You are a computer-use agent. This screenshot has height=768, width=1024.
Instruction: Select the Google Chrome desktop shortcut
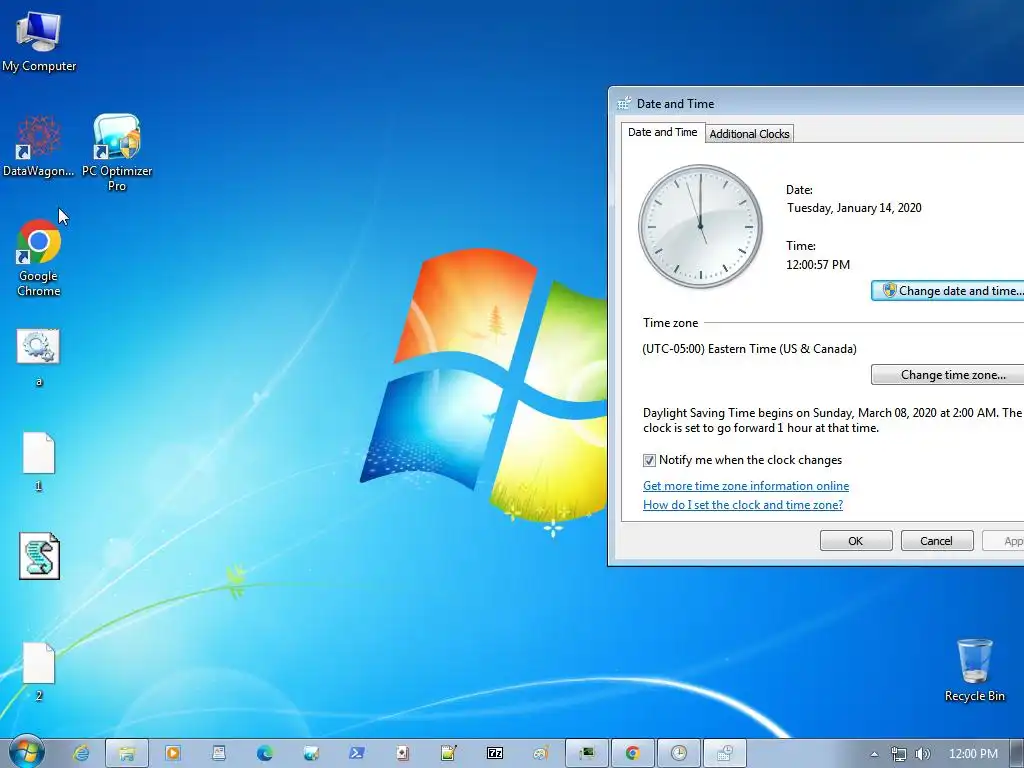[x=39, y=258]
